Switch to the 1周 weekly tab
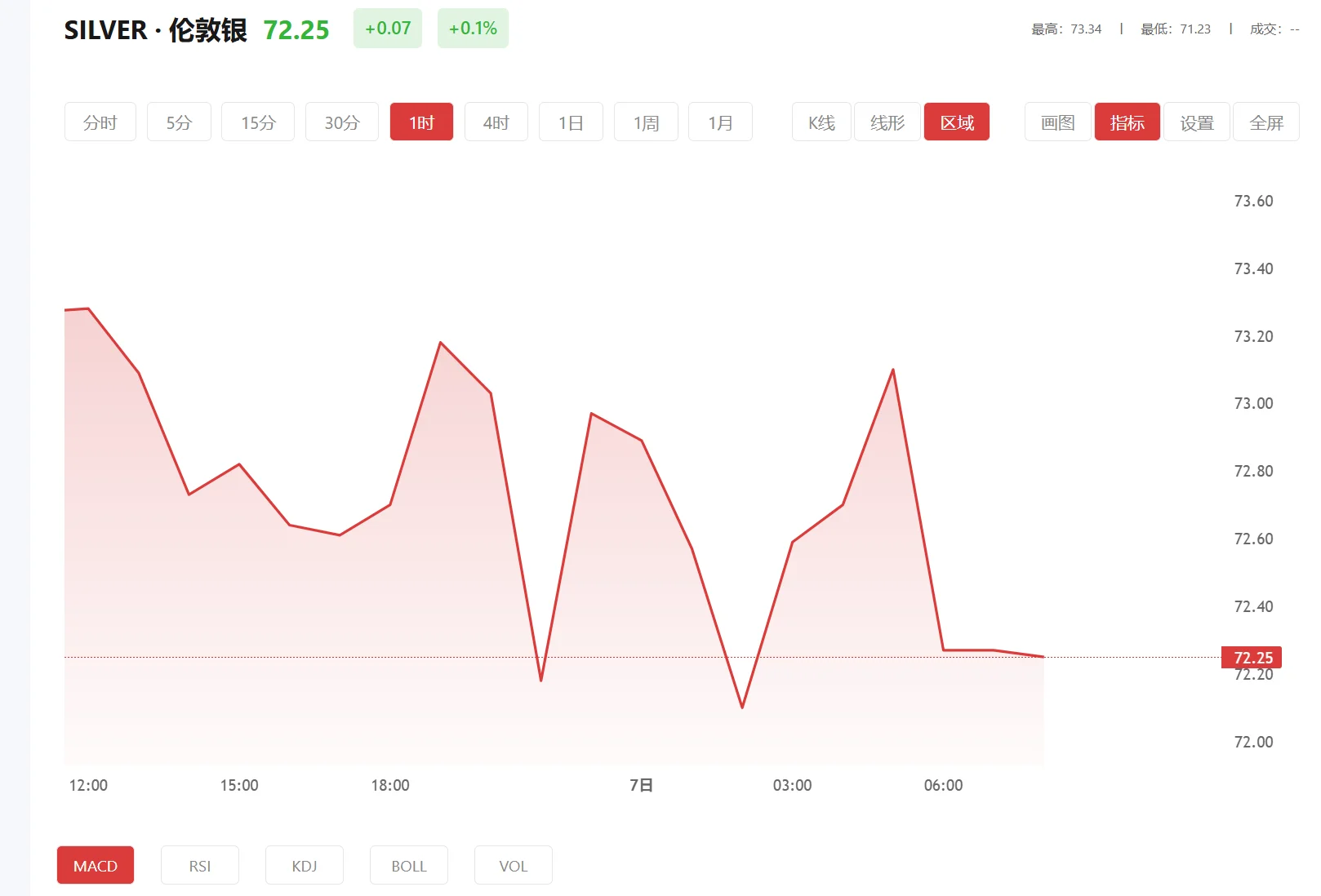This screenshot has height=896, width=1321. tap(646, 122)
